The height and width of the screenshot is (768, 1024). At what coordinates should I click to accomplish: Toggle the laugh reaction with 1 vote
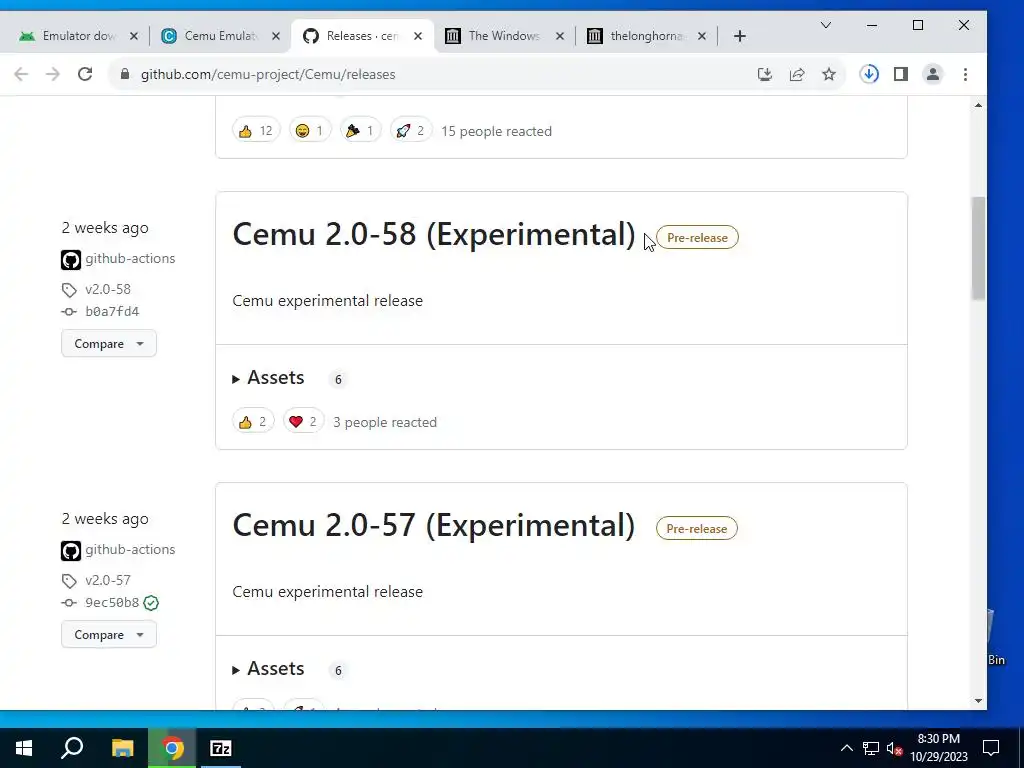tap(310, 131)
